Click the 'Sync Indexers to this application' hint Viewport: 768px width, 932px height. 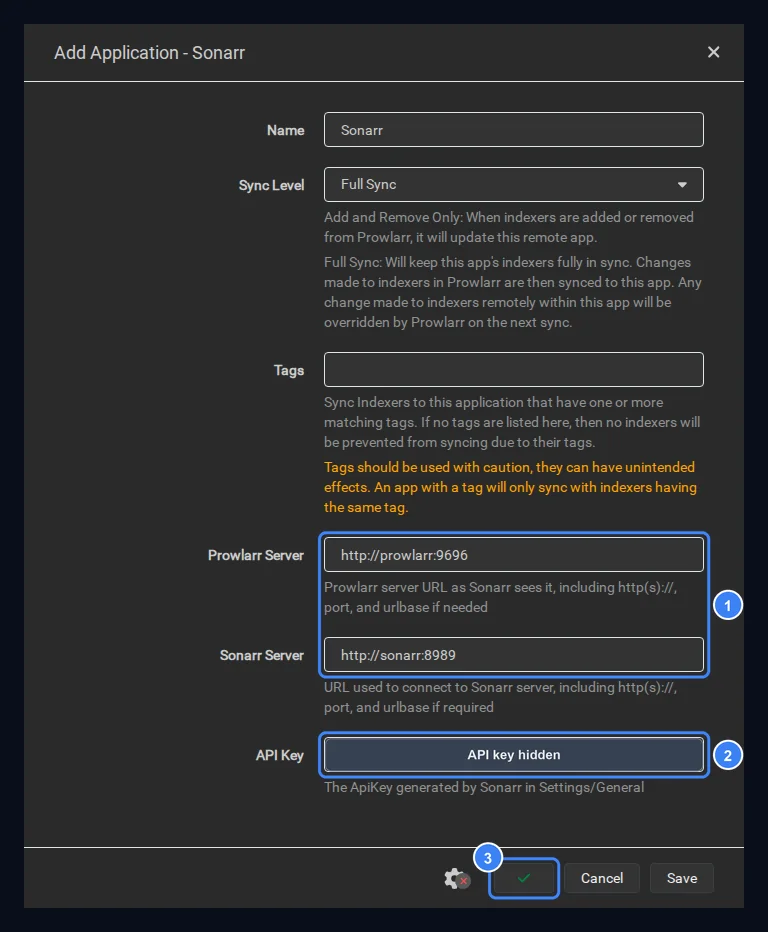[512, 422]
